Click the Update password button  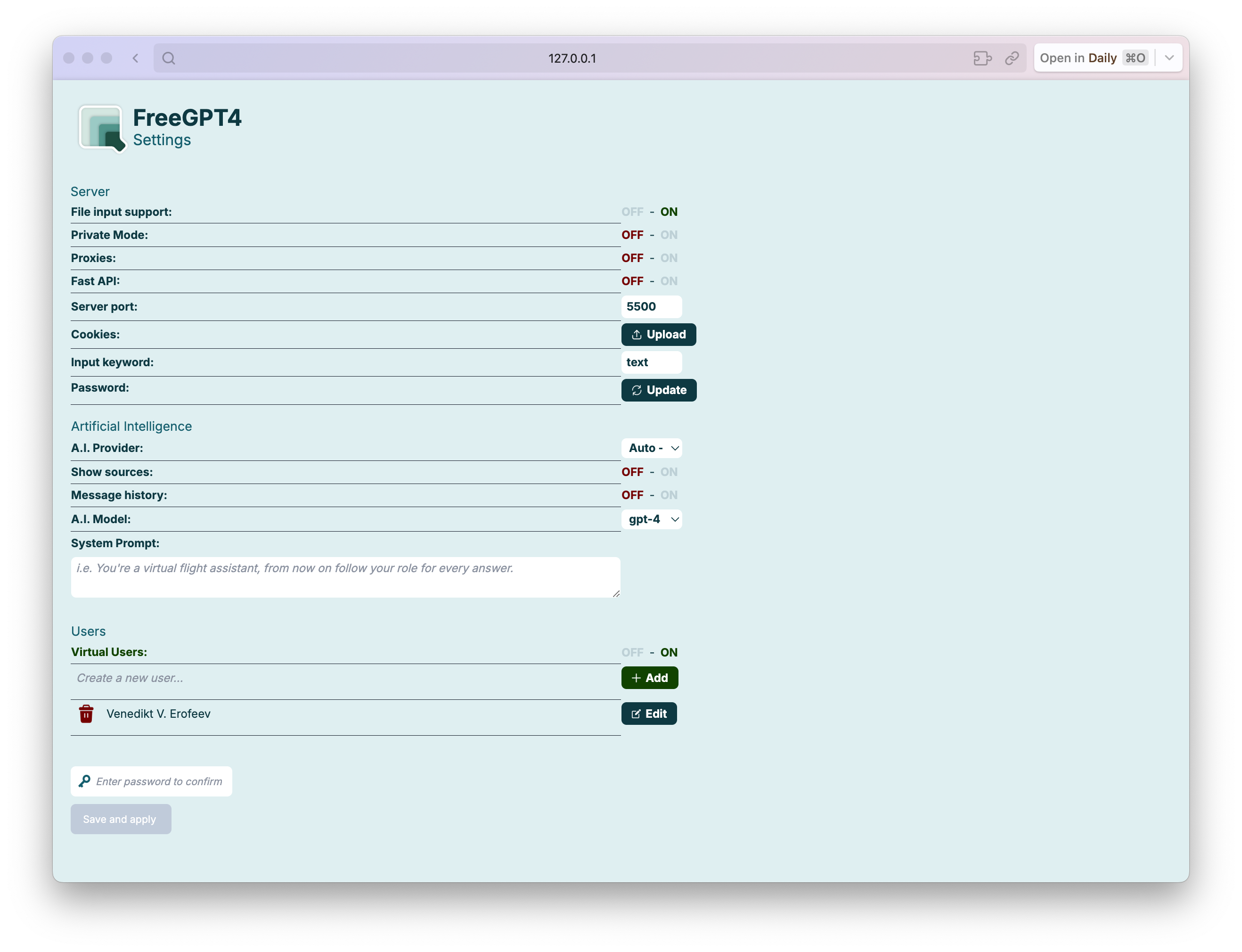[658, 390]
